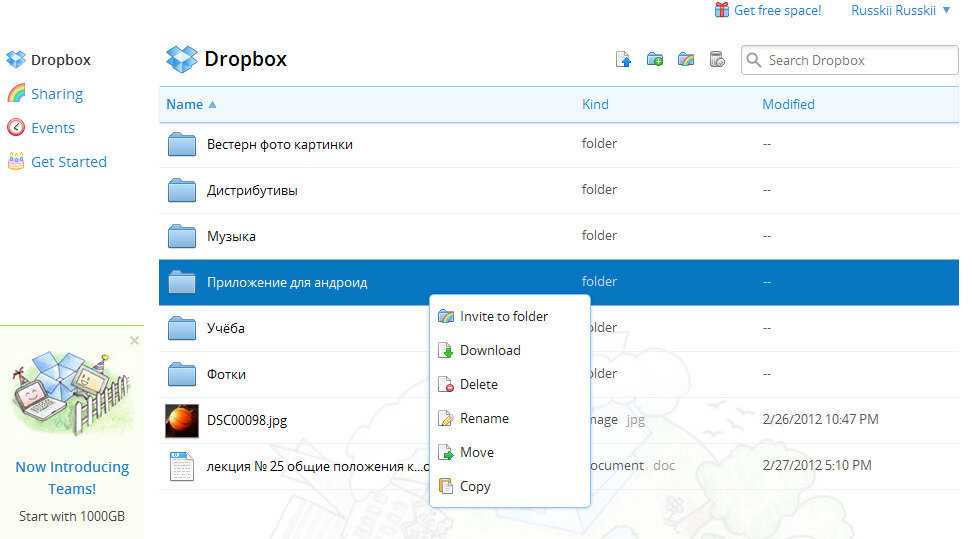Click the folder icon for Дистрибутивы
This screenshot has height=539, width=972.
click(x=182, y=190)
